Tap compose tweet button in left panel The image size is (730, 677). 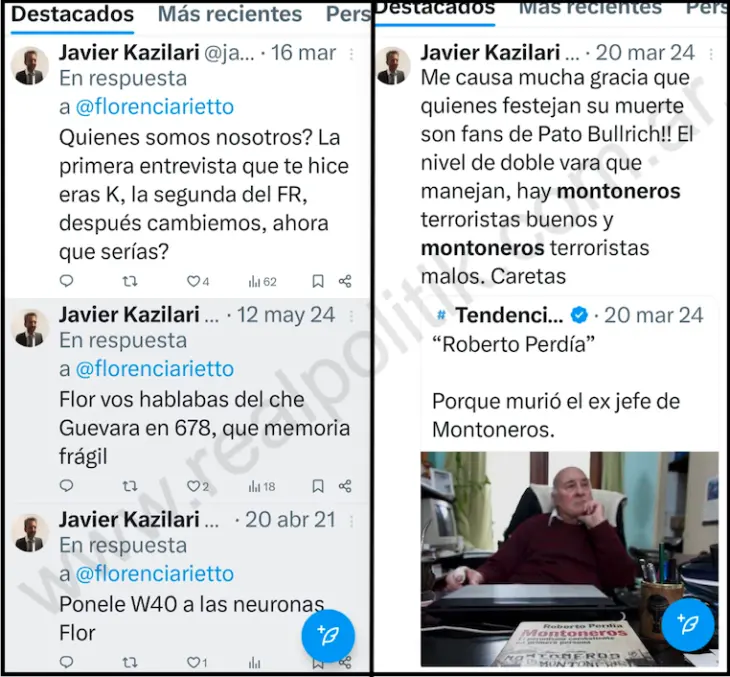click(x=328, y=636)
